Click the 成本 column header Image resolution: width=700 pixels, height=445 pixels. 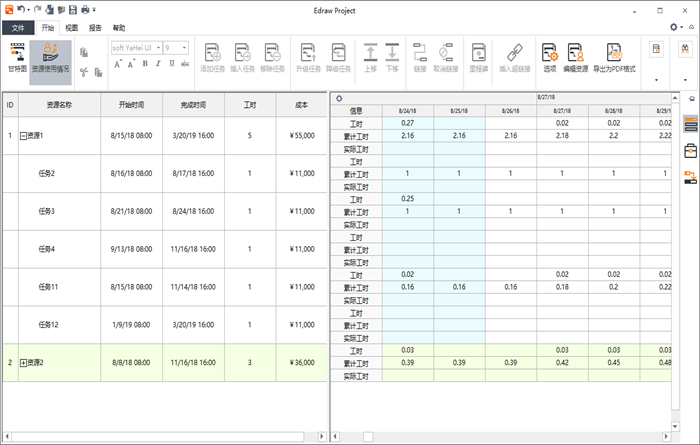pyautogui.click(x=301, y=105)
